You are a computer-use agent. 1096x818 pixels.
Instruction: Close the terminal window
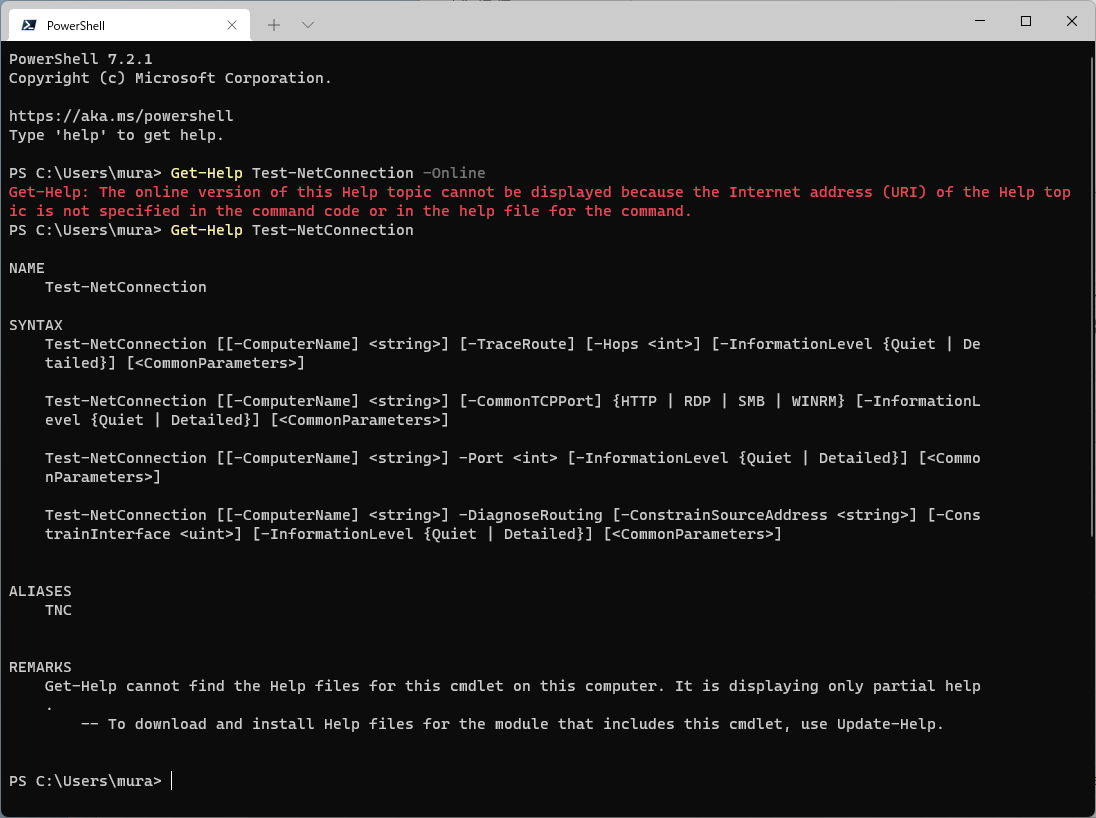[1072, 21]
